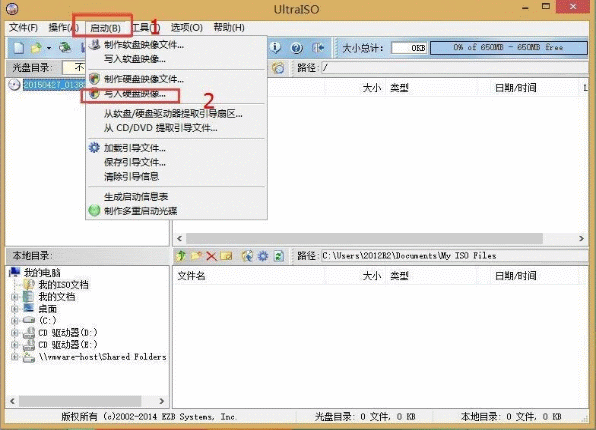The width and height of the screenshot is (596, 430).
Task: Click the New file toolbar icon
Action: (x=19, y=48)
